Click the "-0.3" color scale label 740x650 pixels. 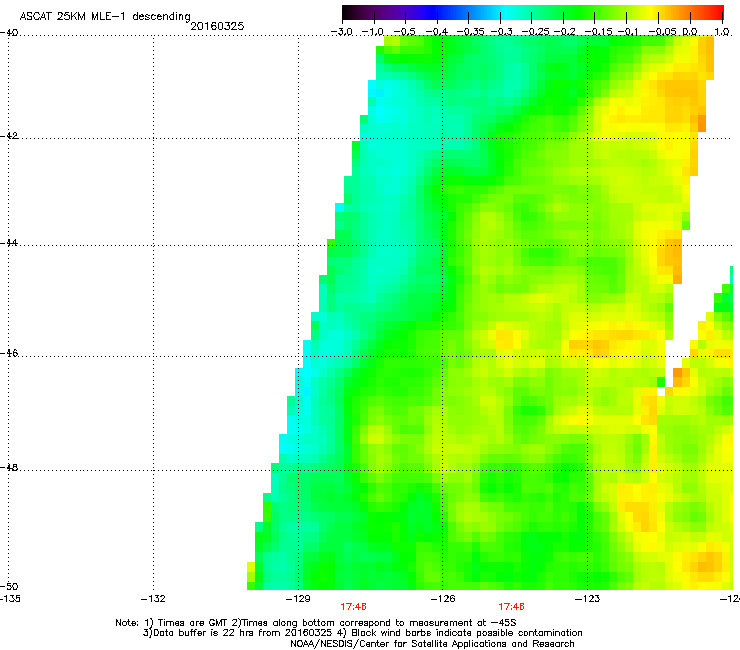click(x=501, y=32)
